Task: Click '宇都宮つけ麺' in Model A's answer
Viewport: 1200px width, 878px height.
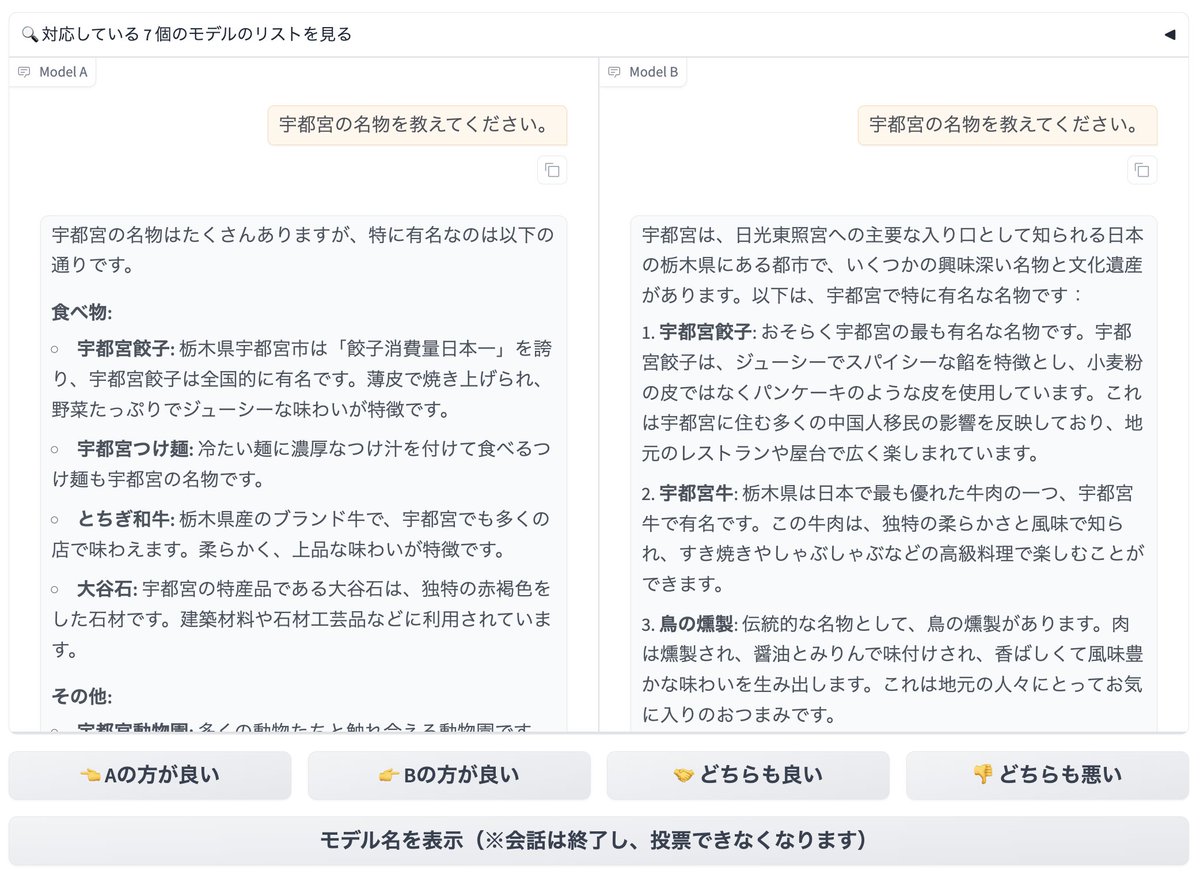Action: click(136, 448)
